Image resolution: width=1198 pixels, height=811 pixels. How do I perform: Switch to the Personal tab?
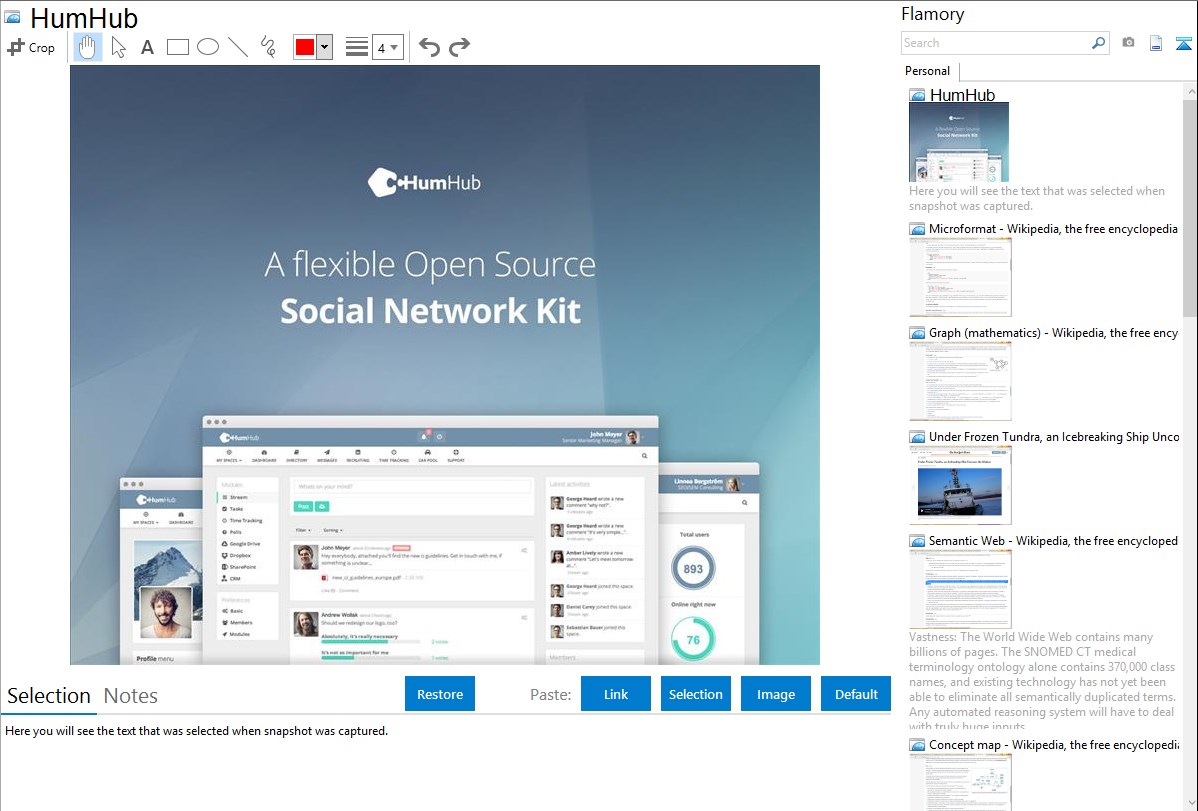(928, 71)
